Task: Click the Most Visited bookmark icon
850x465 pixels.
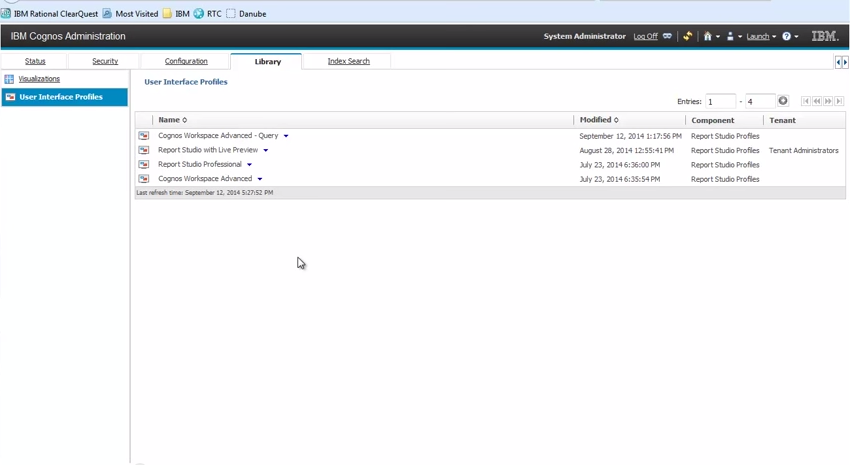Action: tap(107, 14)
